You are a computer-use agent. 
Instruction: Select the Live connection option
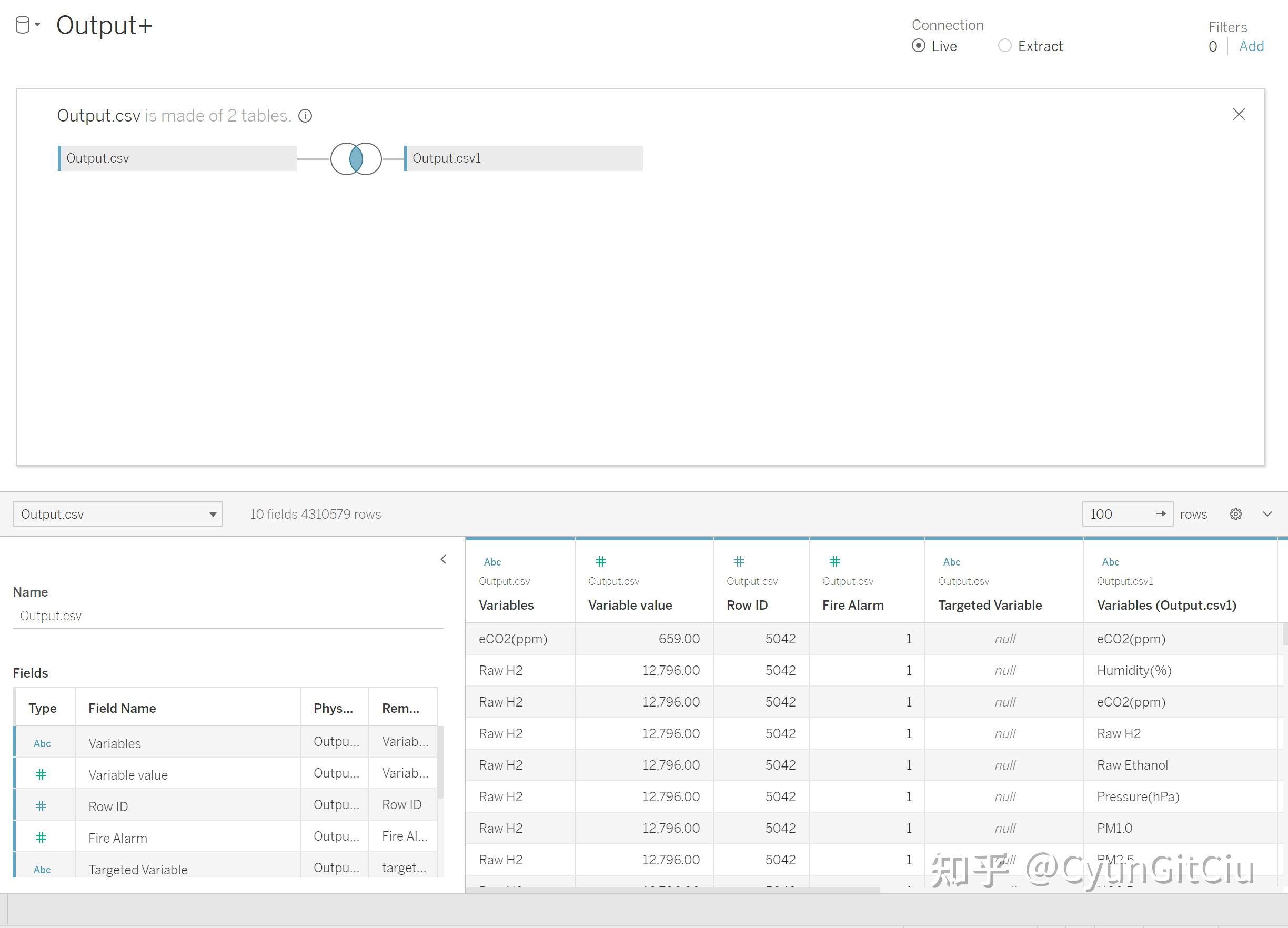click(x=918, y=46)
